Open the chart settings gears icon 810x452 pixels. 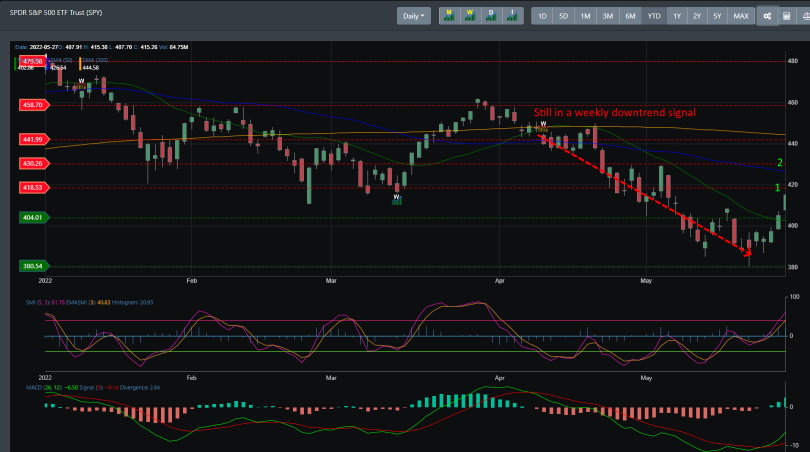point(767,16)
